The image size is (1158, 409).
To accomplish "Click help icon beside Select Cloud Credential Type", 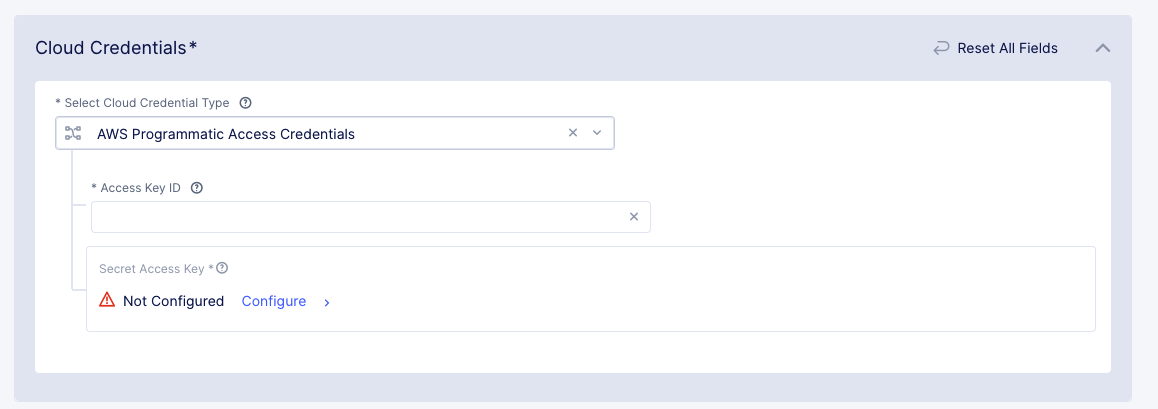I will click(x=246, y=103).
